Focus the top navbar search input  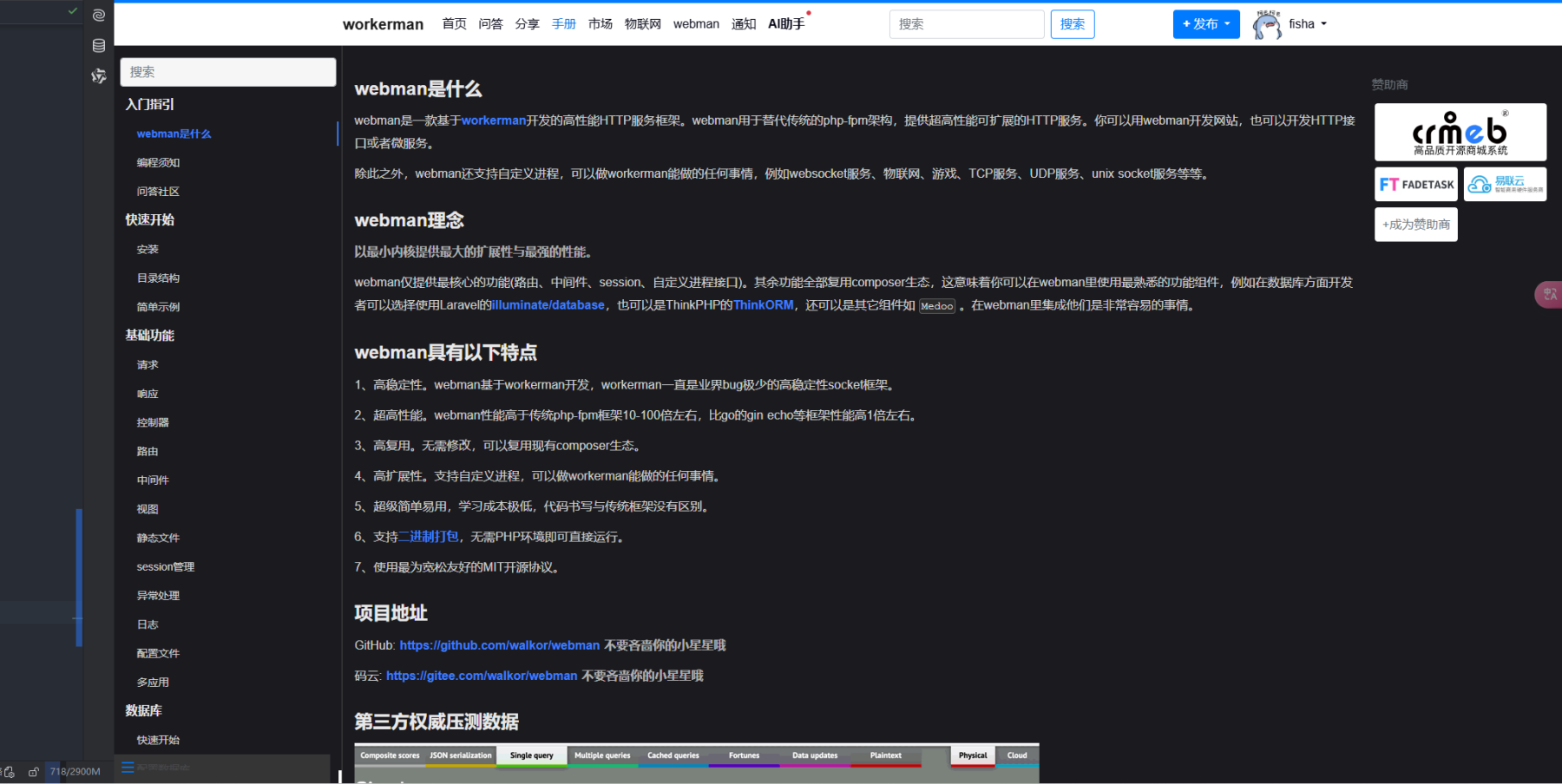point(967,24)
